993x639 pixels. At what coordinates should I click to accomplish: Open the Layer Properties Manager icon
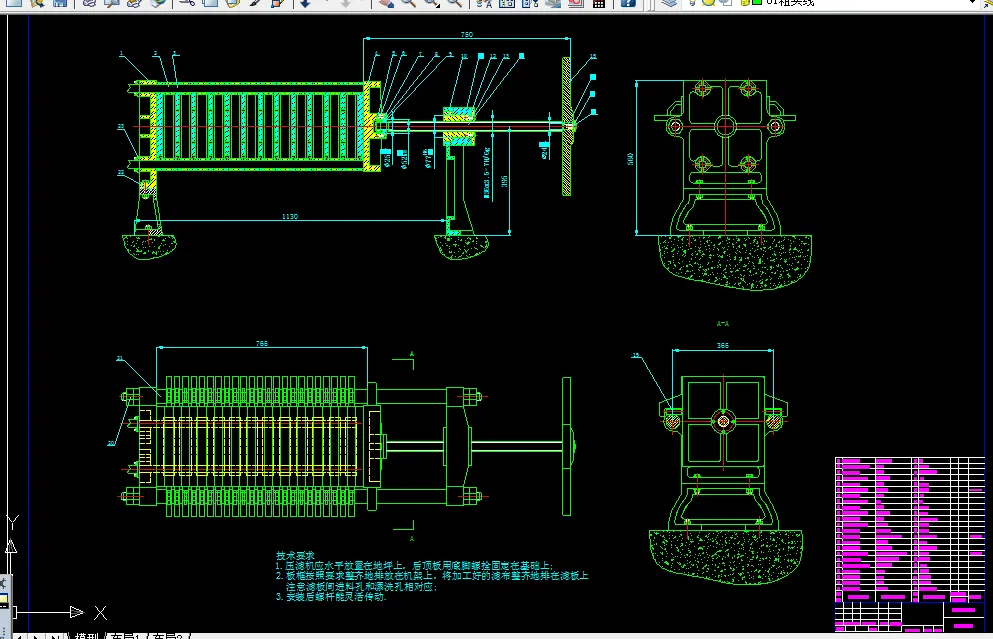669,3
